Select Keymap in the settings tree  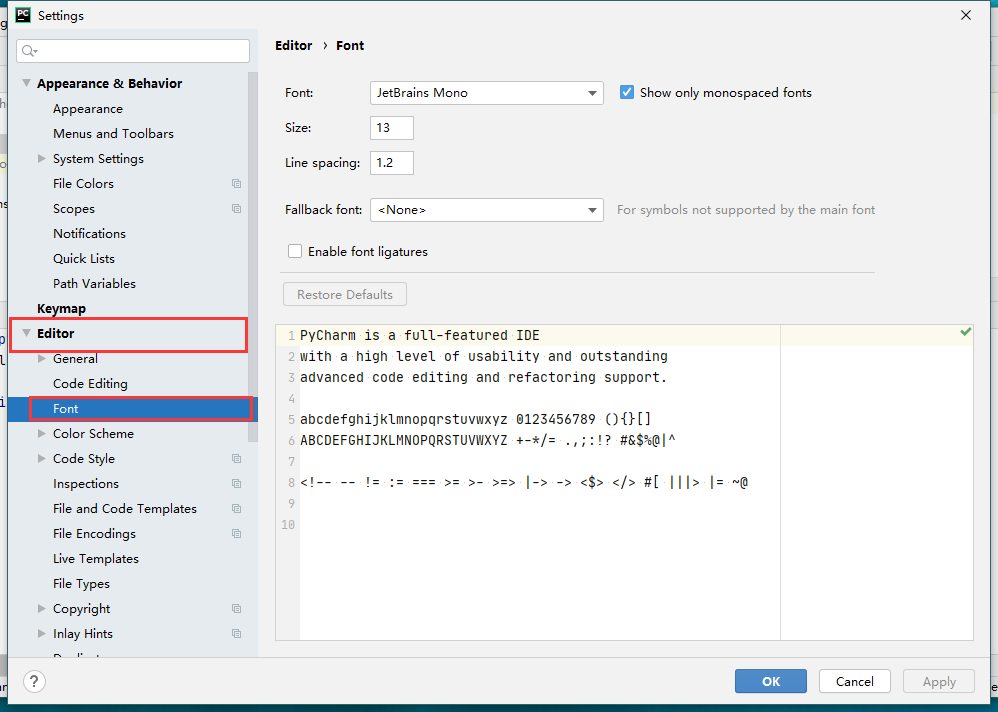[x=61, y=309]
